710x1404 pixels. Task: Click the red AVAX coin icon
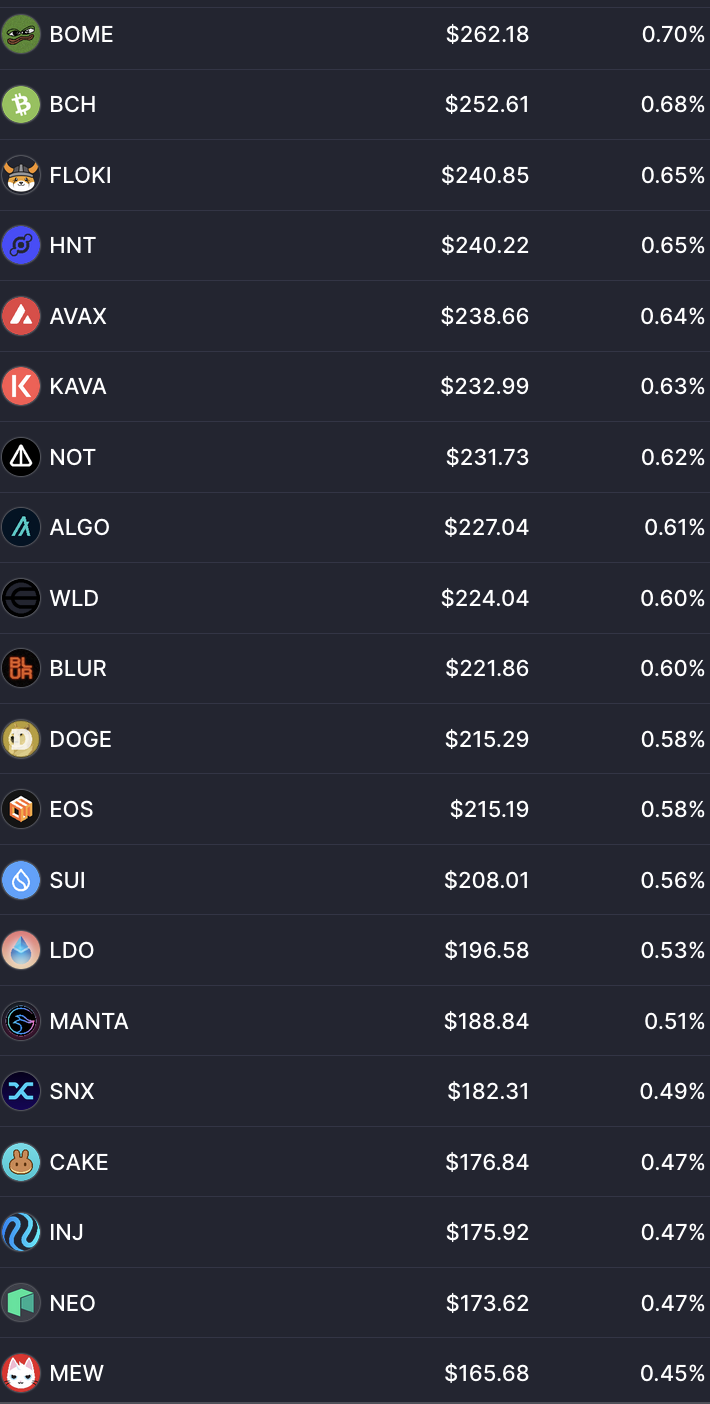point(21,317)
